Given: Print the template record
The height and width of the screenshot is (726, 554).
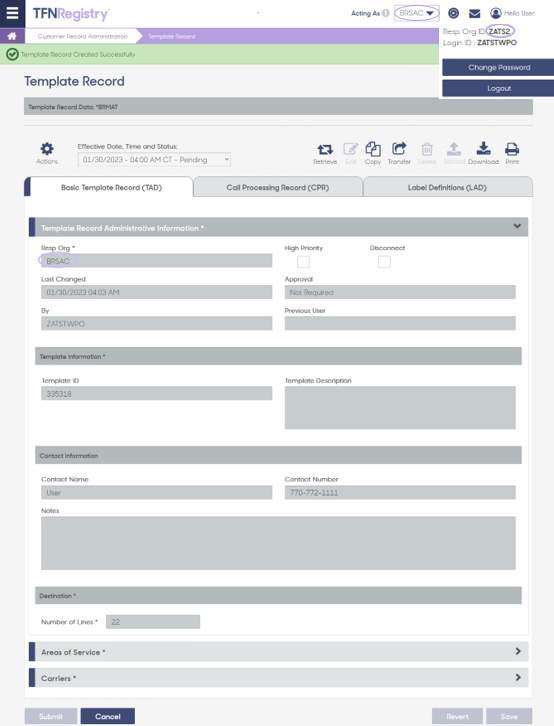Looking at the screenshot, I should tap(512, 154).
